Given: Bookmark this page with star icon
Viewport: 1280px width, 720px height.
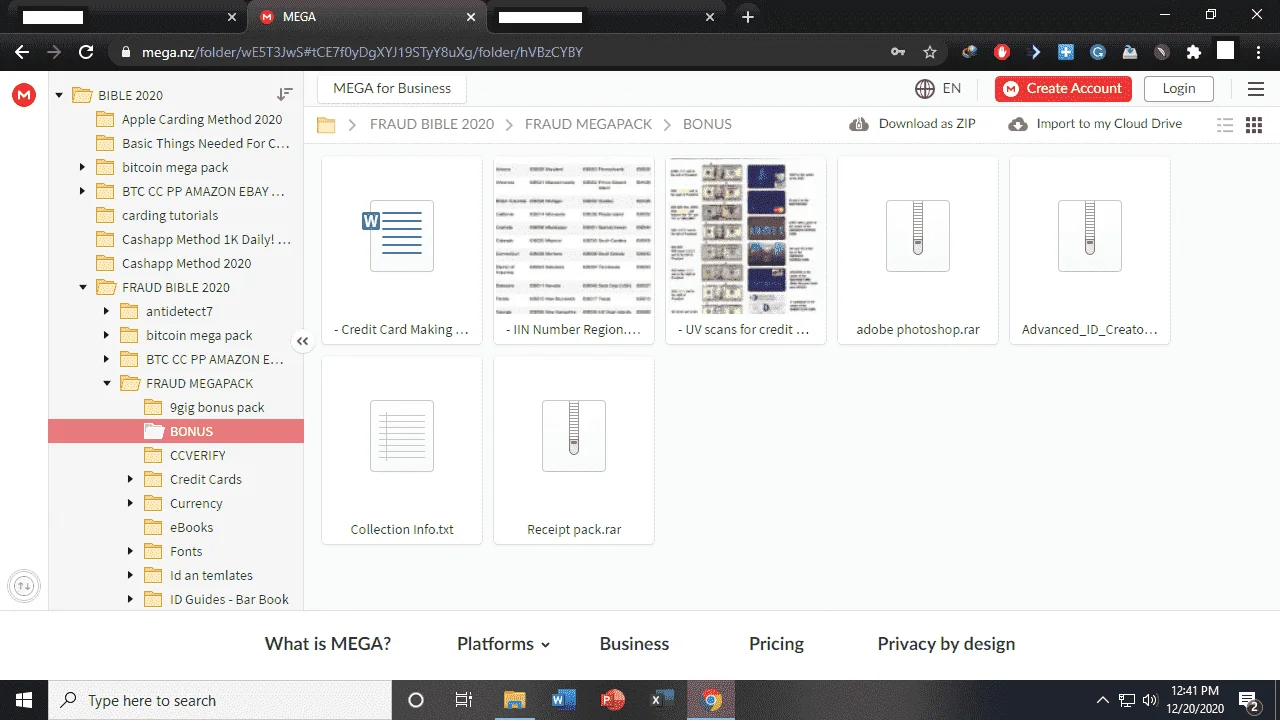Looking at the screenshot, I should tap(930, 52).
